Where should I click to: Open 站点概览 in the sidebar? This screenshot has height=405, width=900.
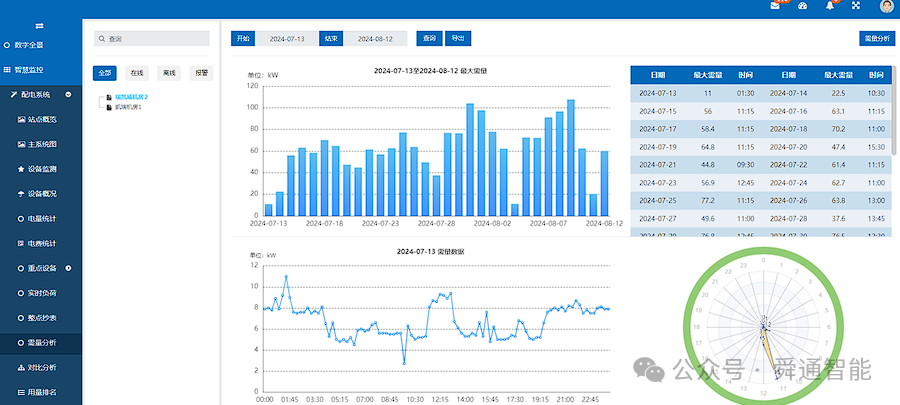point(41,119)
